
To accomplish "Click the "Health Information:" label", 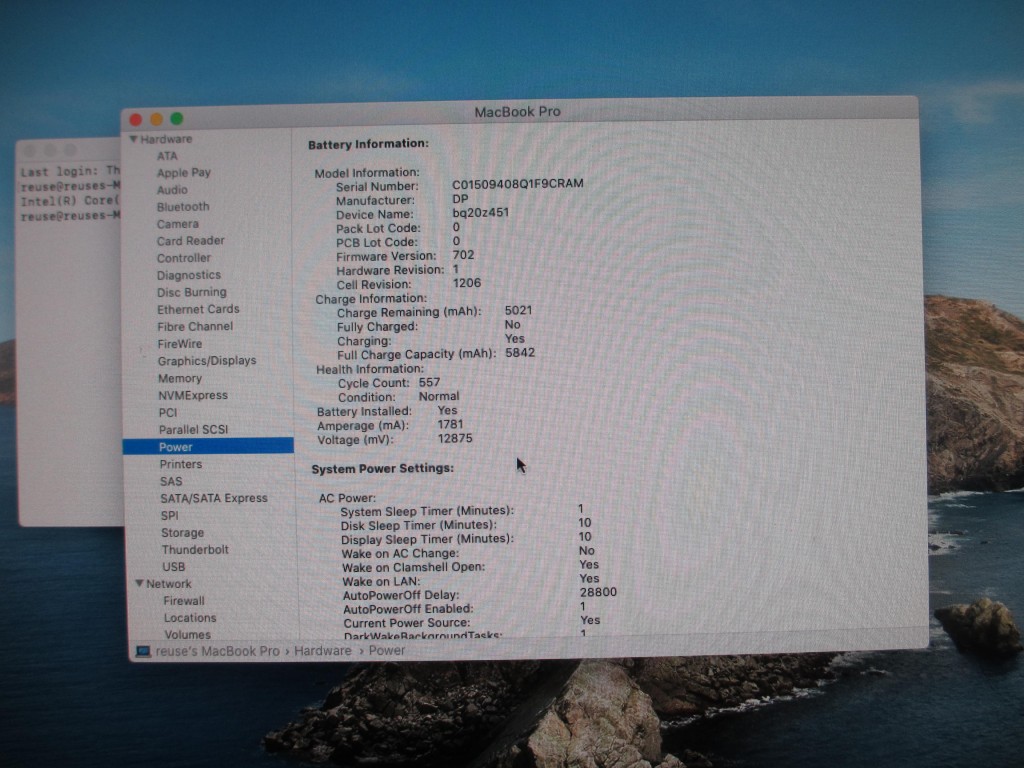I will [370, 369].
